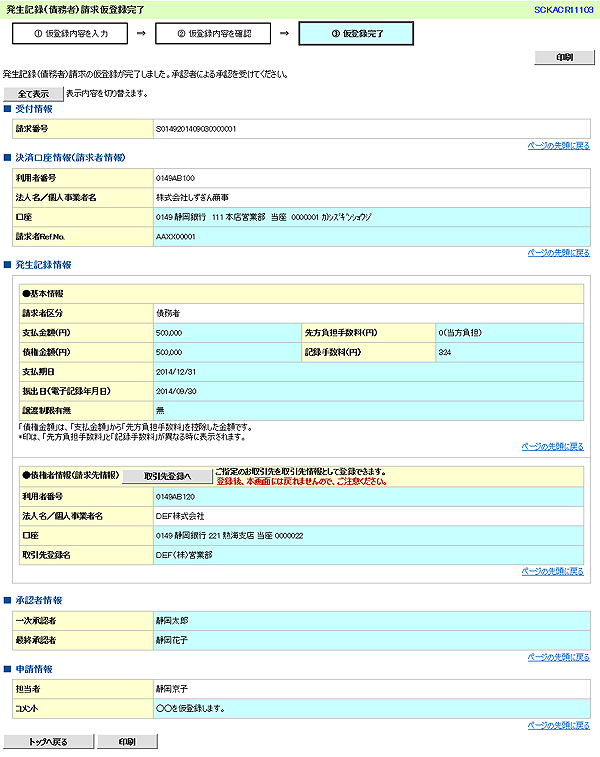Click the 全て表示 button
The height and width of the screenshot is (757, 600).
point(33,94)
